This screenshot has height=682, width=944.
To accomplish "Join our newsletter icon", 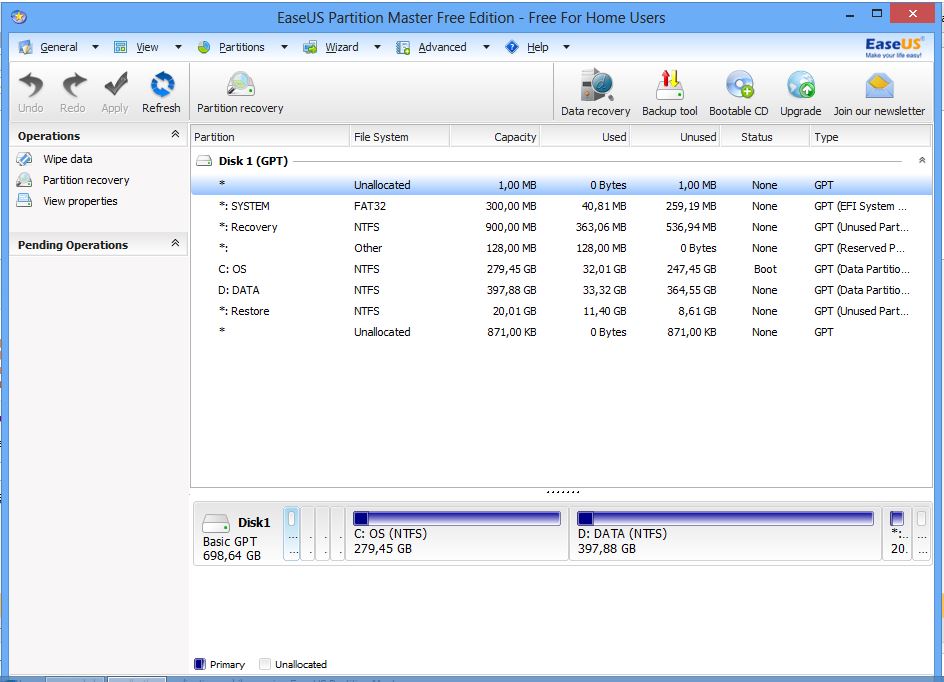I will 879,85.
